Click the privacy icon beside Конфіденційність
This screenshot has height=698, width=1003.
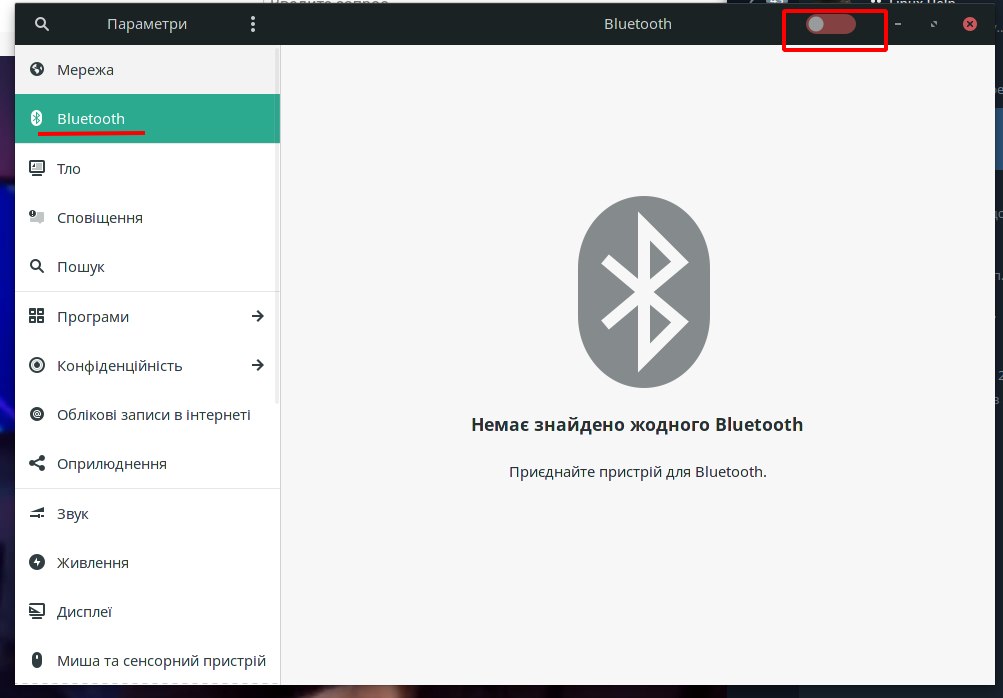point(37,365)
